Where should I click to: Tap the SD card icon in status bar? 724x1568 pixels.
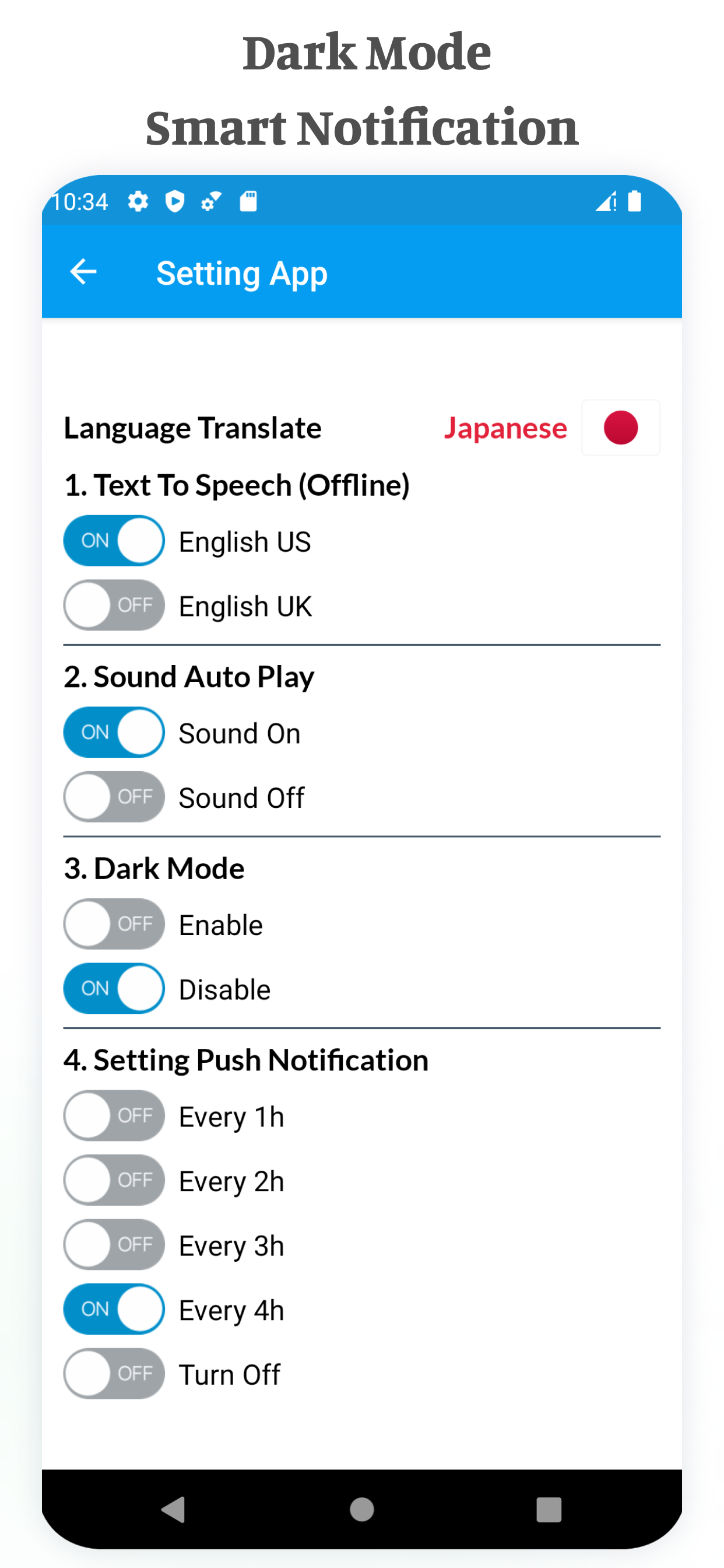point(248,201)
